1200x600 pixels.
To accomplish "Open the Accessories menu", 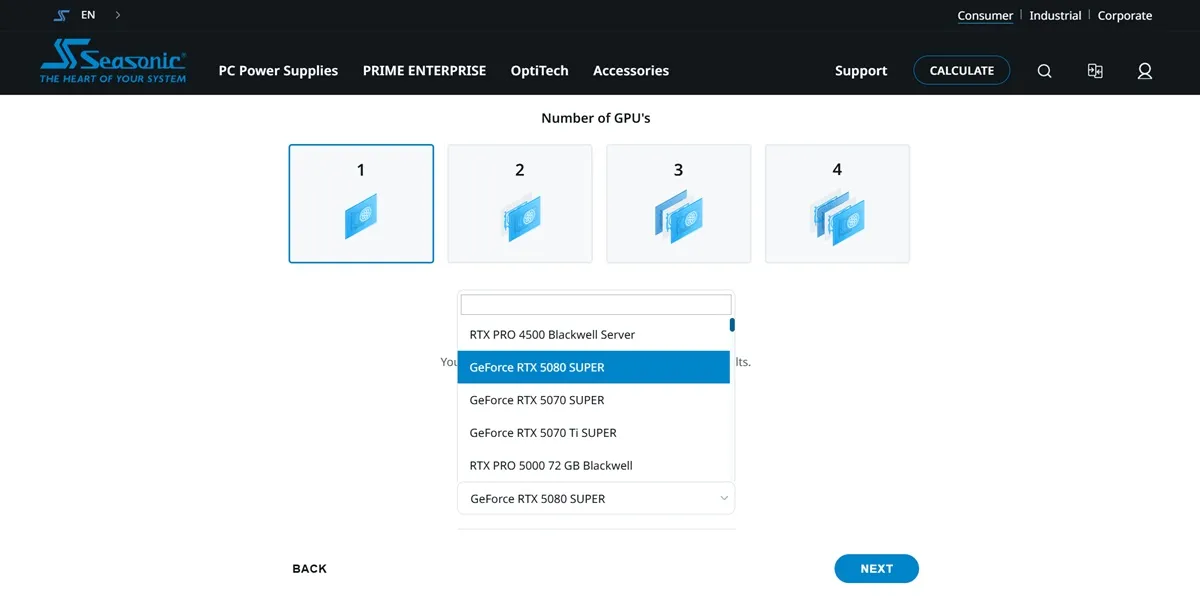I will click(x=631, y=71).
